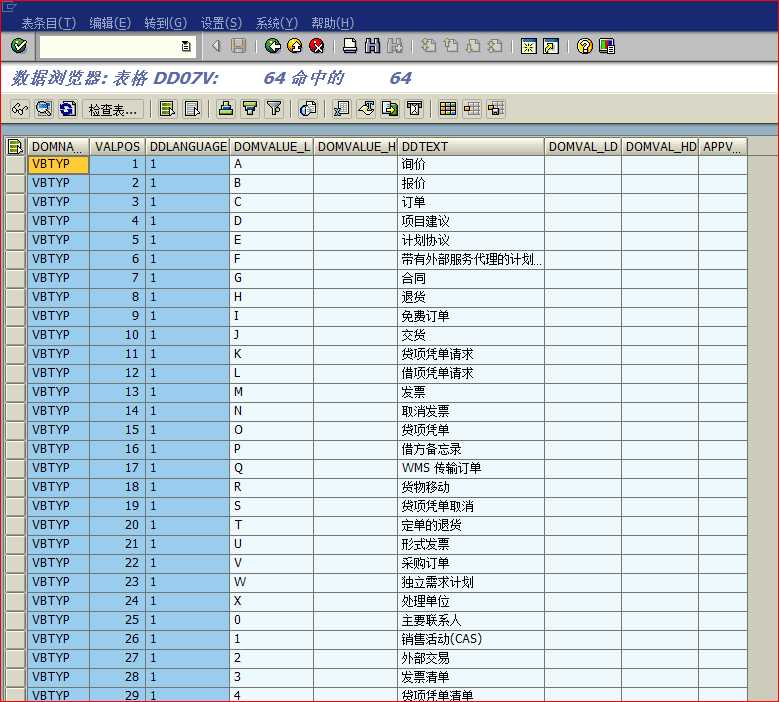Open Print Preview from grid toolbar
This screenshot has height=702, width=779.
tap(308, 109)
